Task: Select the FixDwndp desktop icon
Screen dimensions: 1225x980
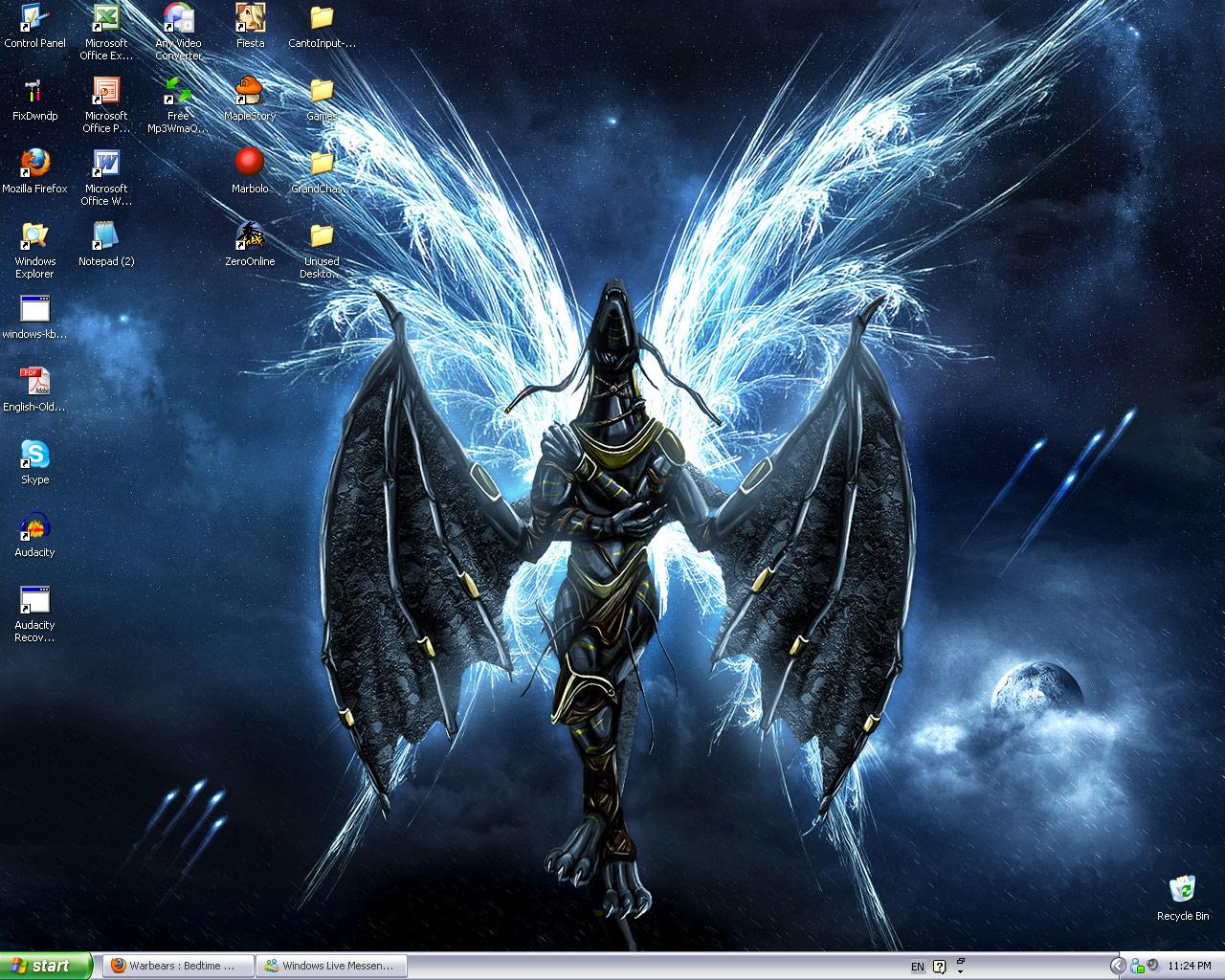Action: [x=34, y=99]
